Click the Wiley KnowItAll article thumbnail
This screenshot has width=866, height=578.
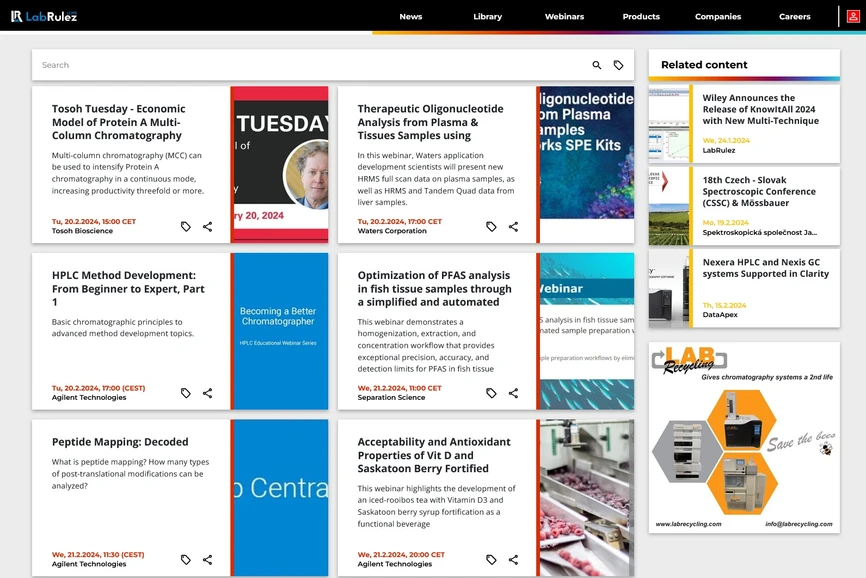(669, 124)
